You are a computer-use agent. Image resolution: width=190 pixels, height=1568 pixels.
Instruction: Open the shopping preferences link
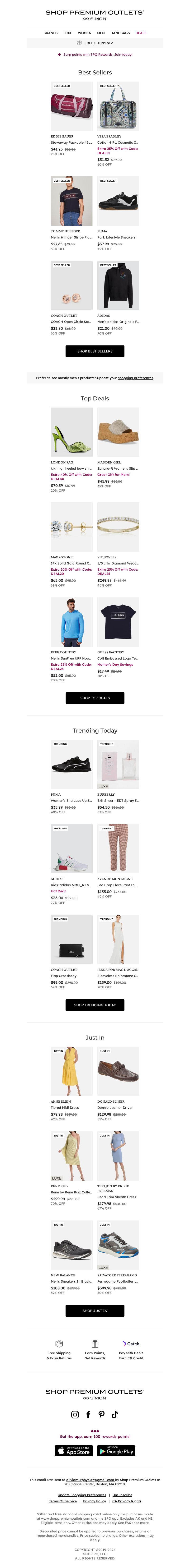pos(135,378)
